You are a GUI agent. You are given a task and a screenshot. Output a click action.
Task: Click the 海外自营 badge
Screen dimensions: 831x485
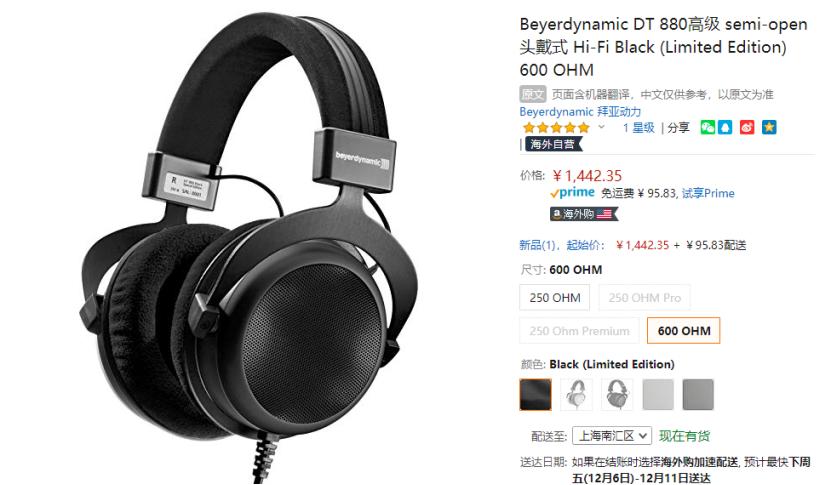click(x=553, y=144)
